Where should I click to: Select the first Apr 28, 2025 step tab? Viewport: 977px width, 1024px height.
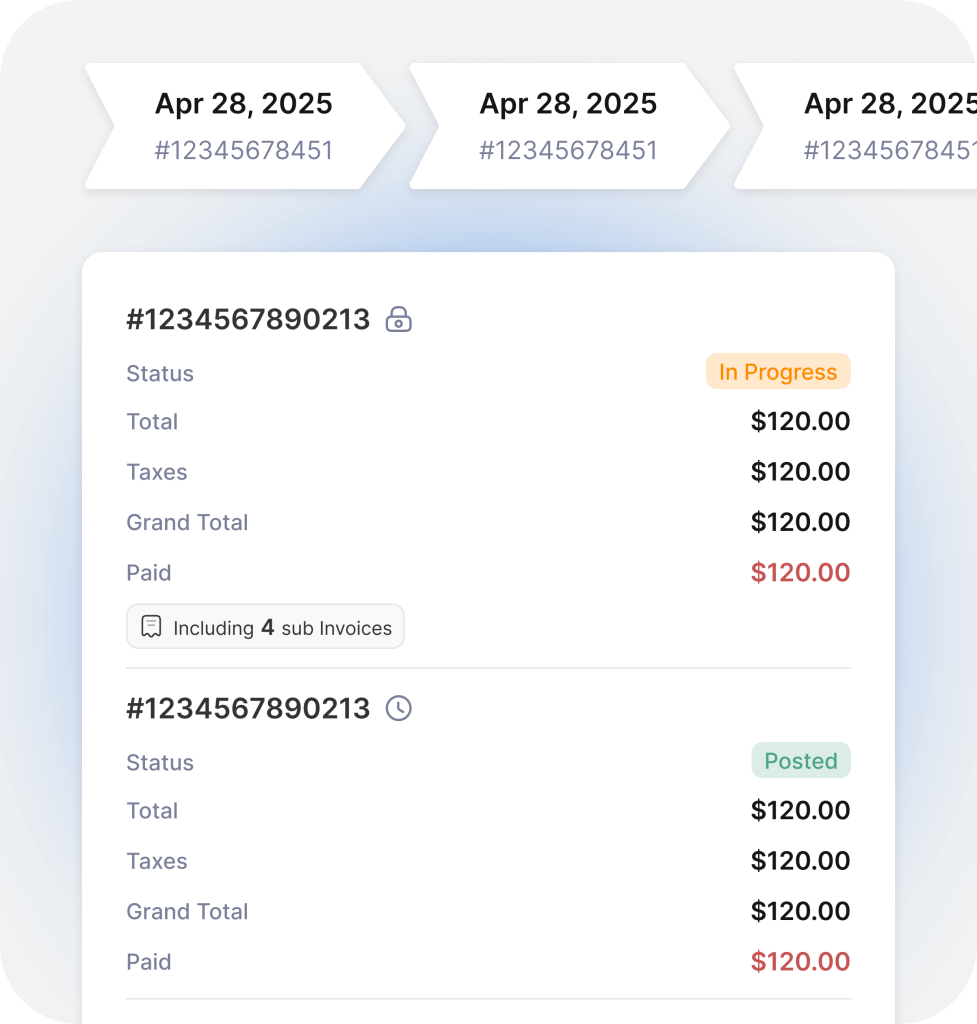[244, 126]
